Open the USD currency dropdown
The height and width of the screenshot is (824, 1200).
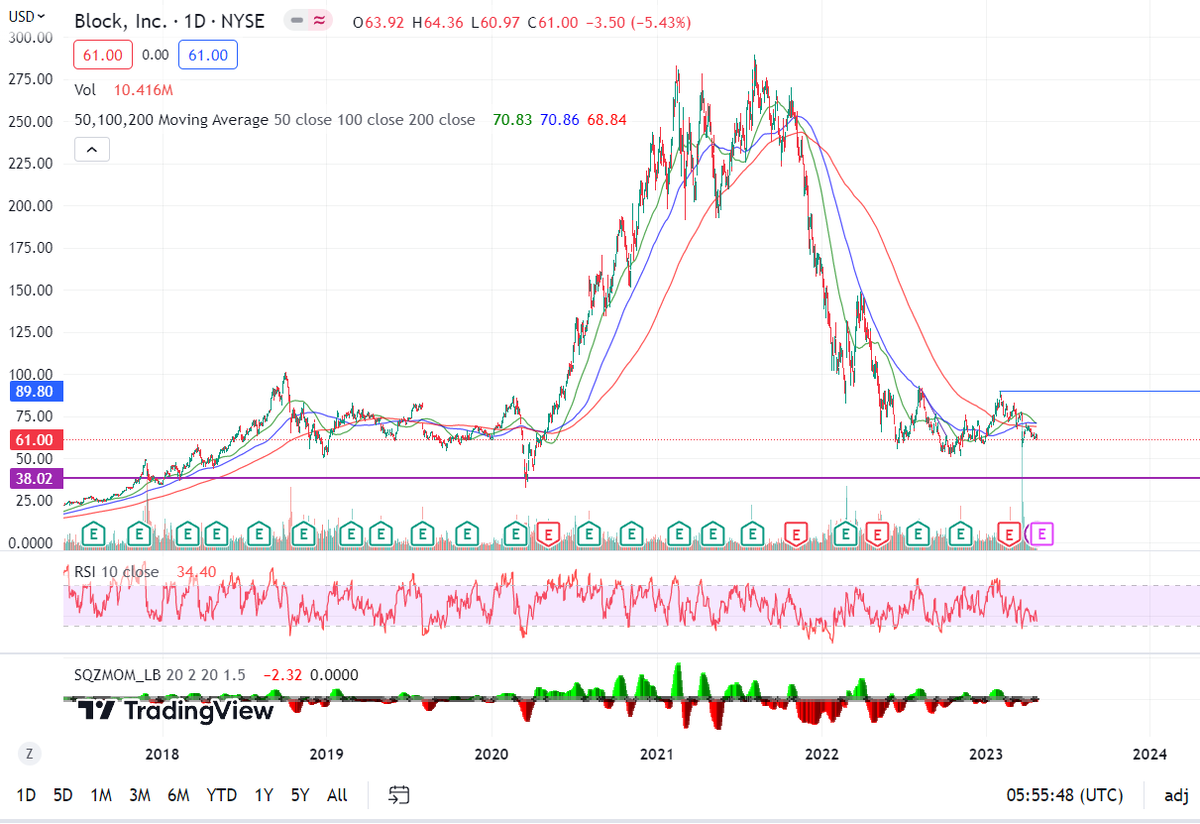click(x=28, y=16)
